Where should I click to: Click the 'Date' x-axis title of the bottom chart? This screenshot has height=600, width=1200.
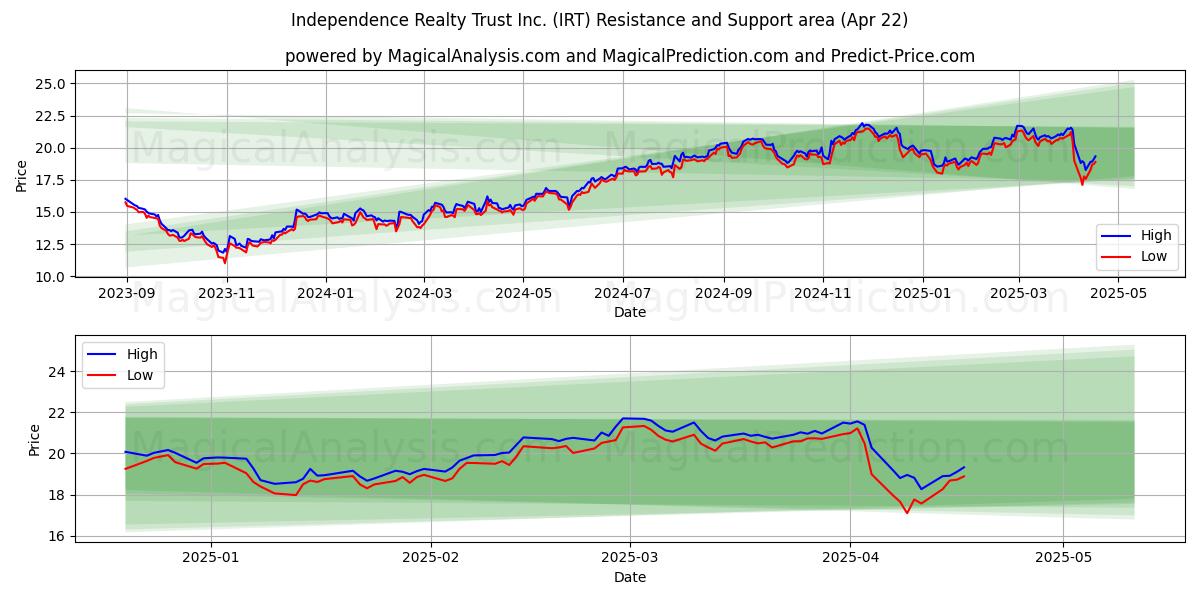pyautogui.click(x=630, y=577)
